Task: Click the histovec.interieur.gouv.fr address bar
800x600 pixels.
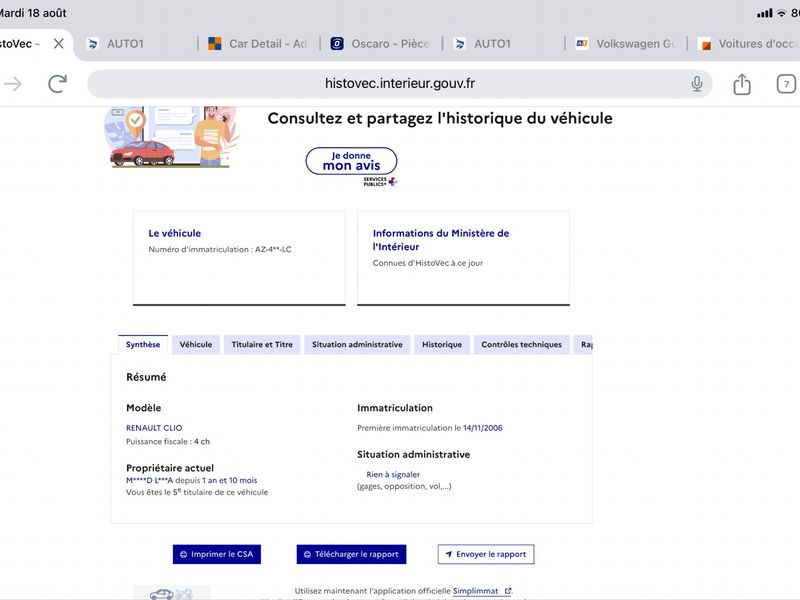Action: (x=399, y=84)
